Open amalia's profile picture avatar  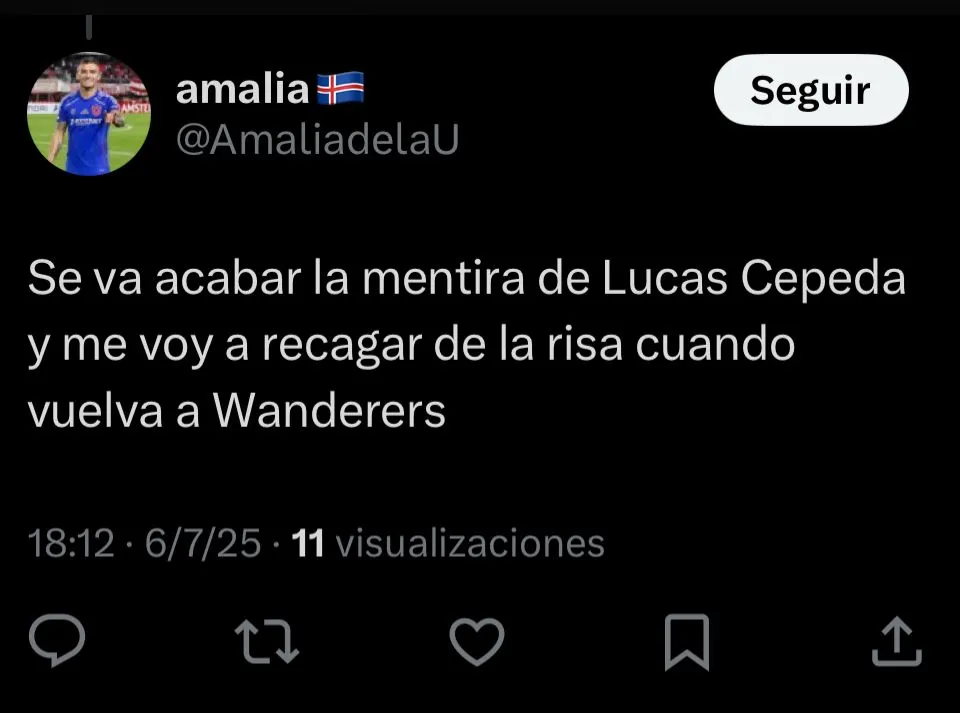[89, 114]
